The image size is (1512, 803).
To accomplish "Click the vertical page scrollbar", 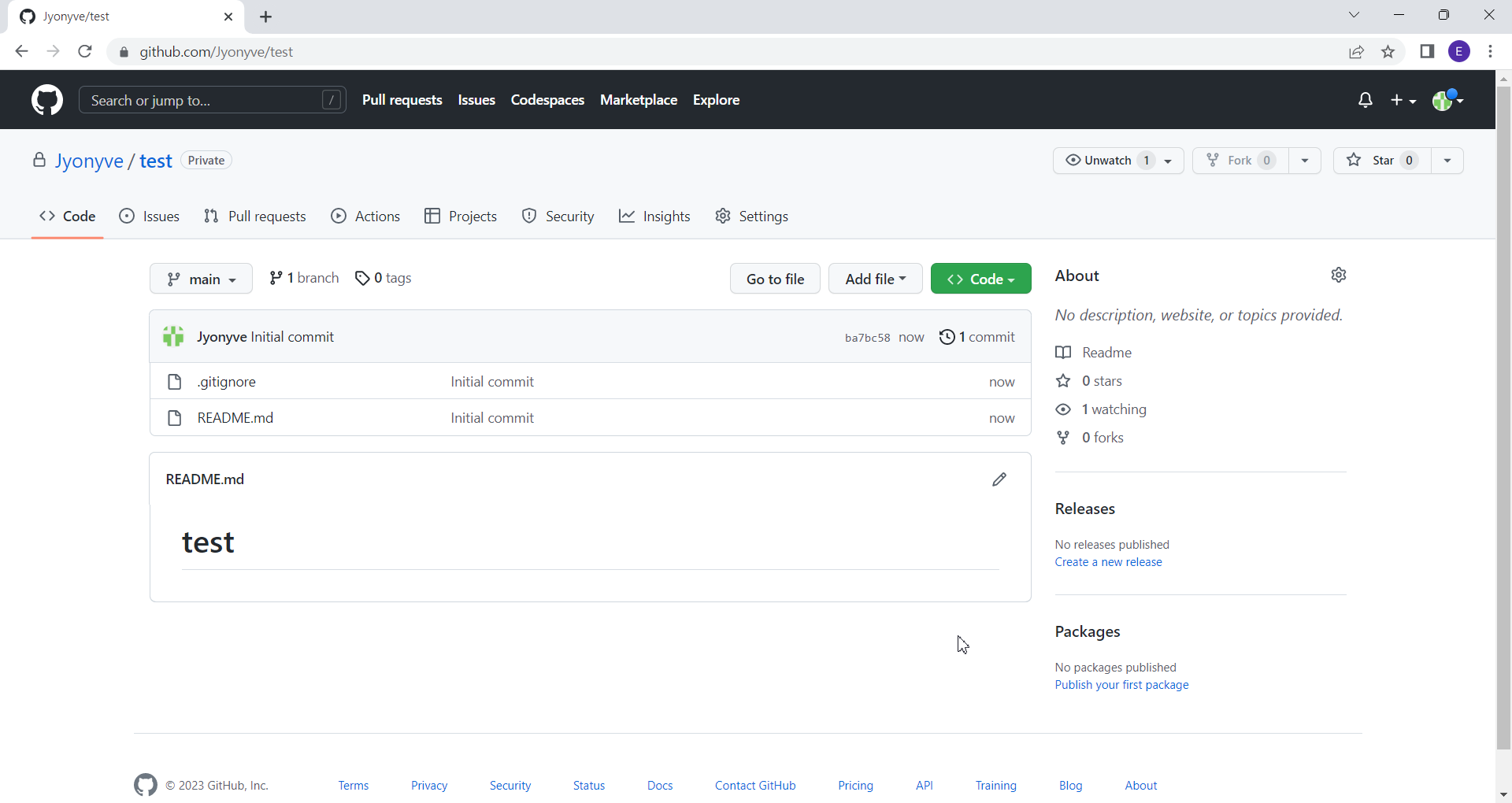I will coord(1503,417).
